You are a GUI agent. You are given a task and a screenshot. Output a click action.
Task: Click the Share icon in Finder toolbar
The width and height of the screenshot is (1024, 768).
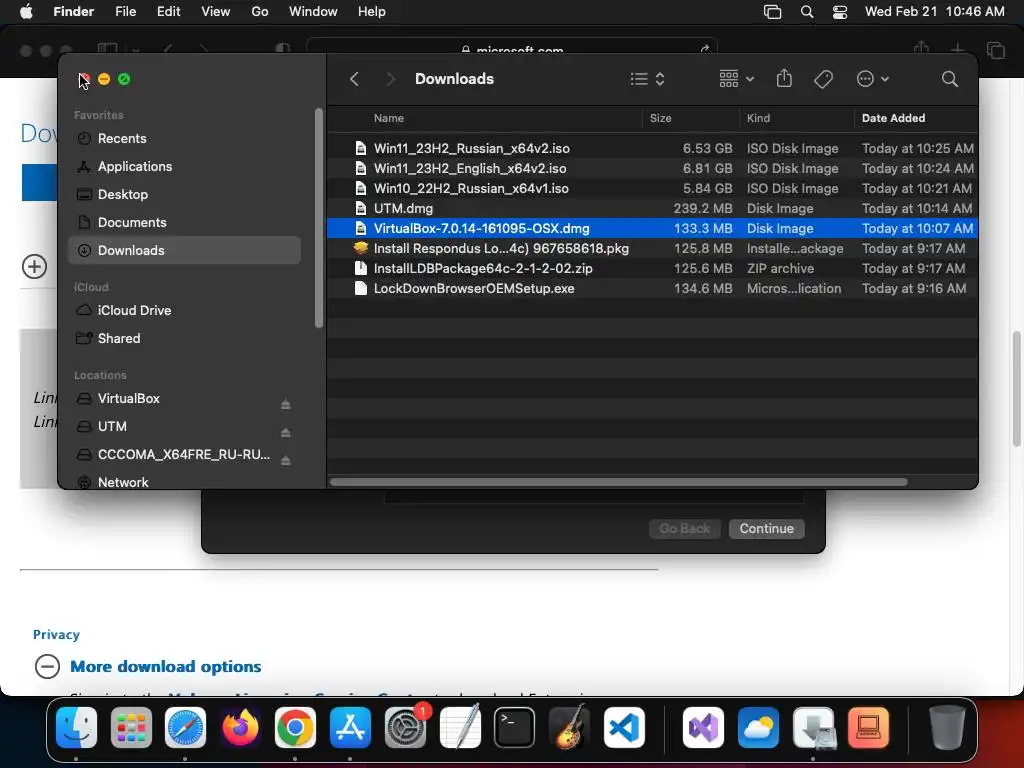tap(784, 79)
